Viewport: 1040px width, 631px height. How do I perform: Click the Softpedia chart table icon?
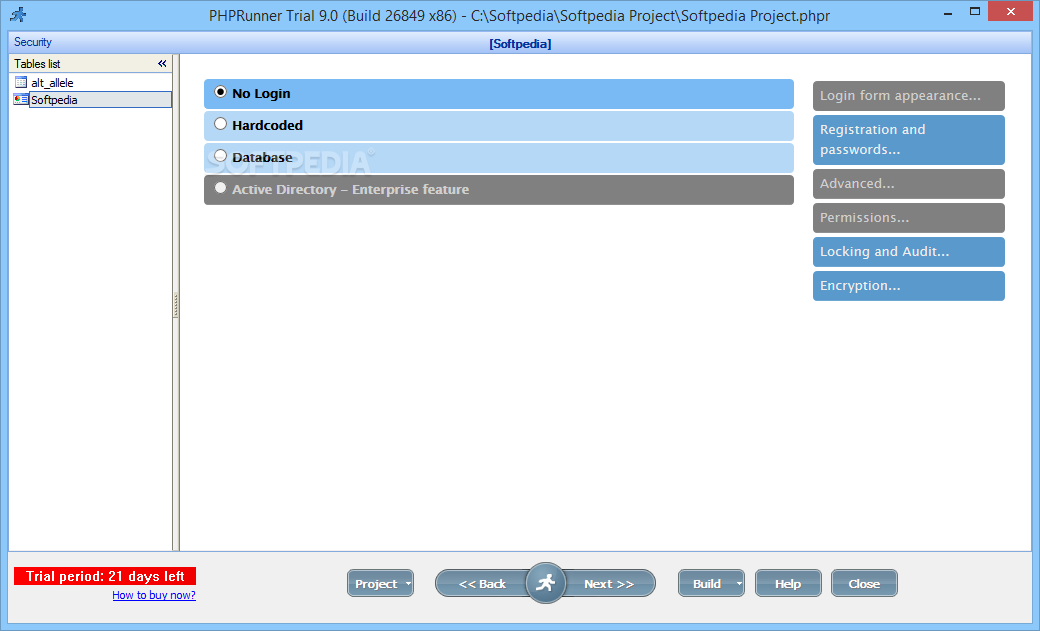(x=21, y=100)
